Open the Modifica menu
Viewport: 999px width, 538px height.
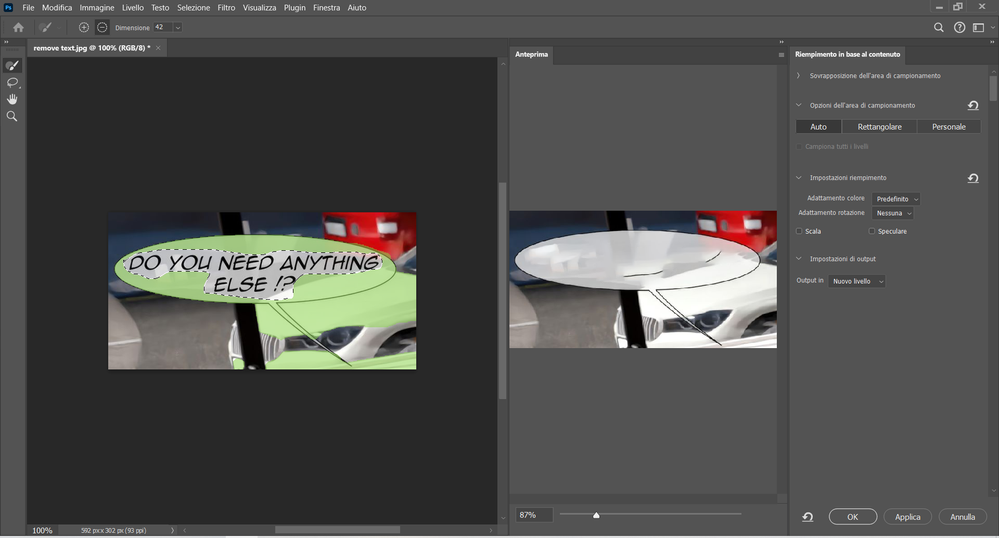pos(57,8)
